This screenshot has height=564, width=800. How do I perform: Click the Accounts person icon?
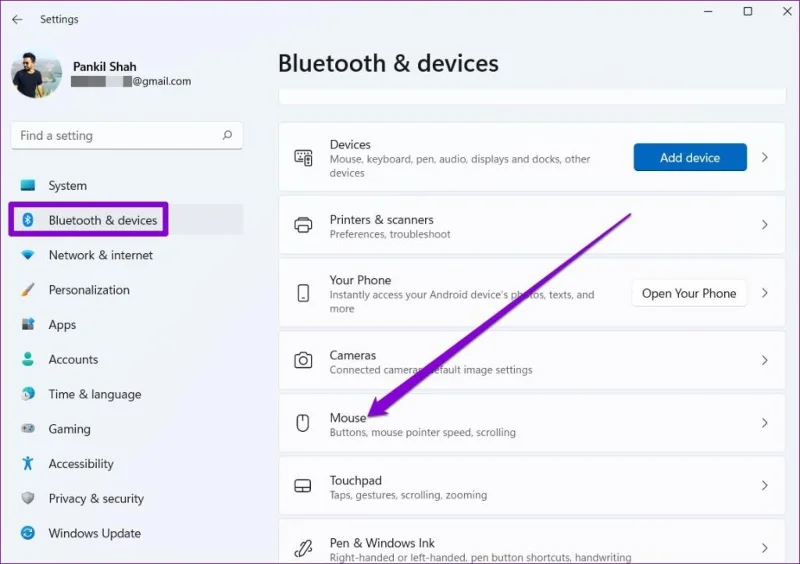click(28, 359)
